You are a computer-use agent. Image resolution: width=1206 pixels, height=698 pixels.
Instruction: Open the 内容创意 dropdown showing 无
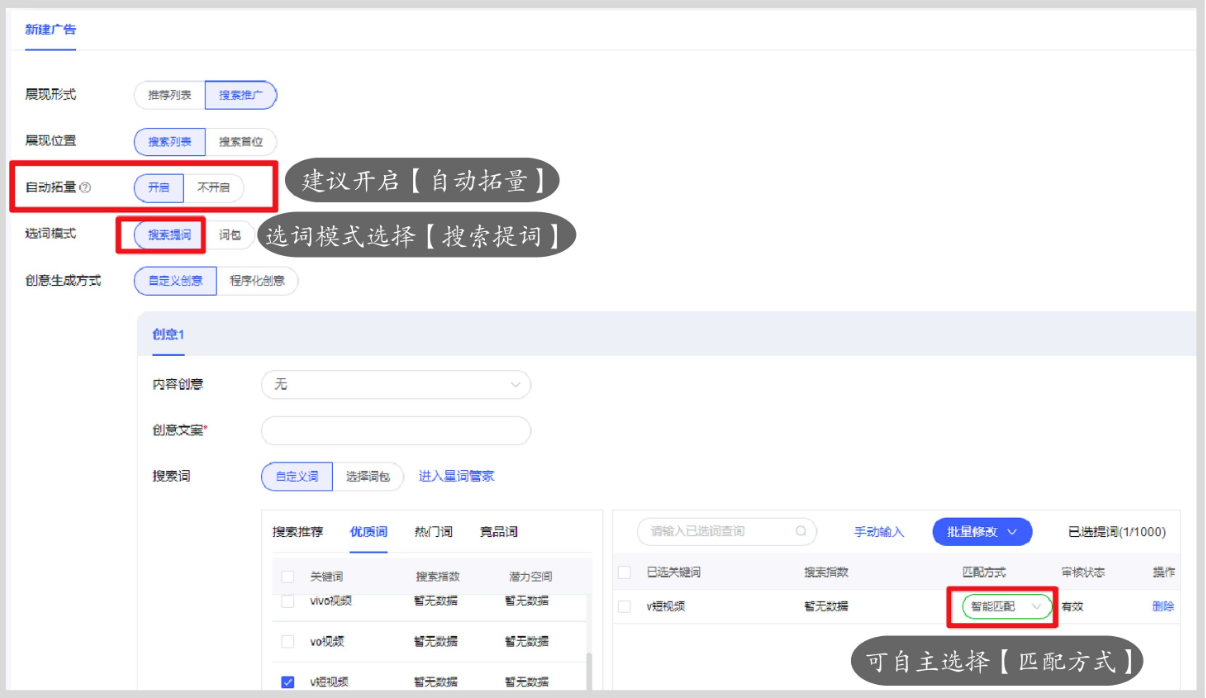395,384
